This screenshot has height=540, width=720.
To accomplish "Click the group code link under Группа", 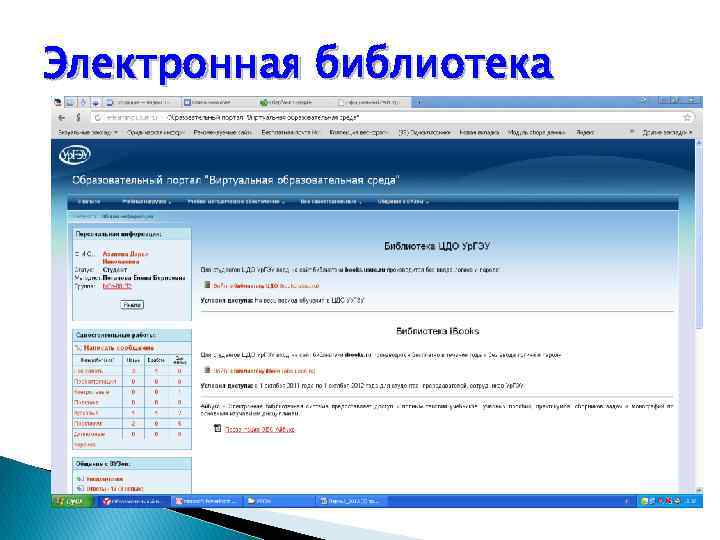I will [117, 286].
